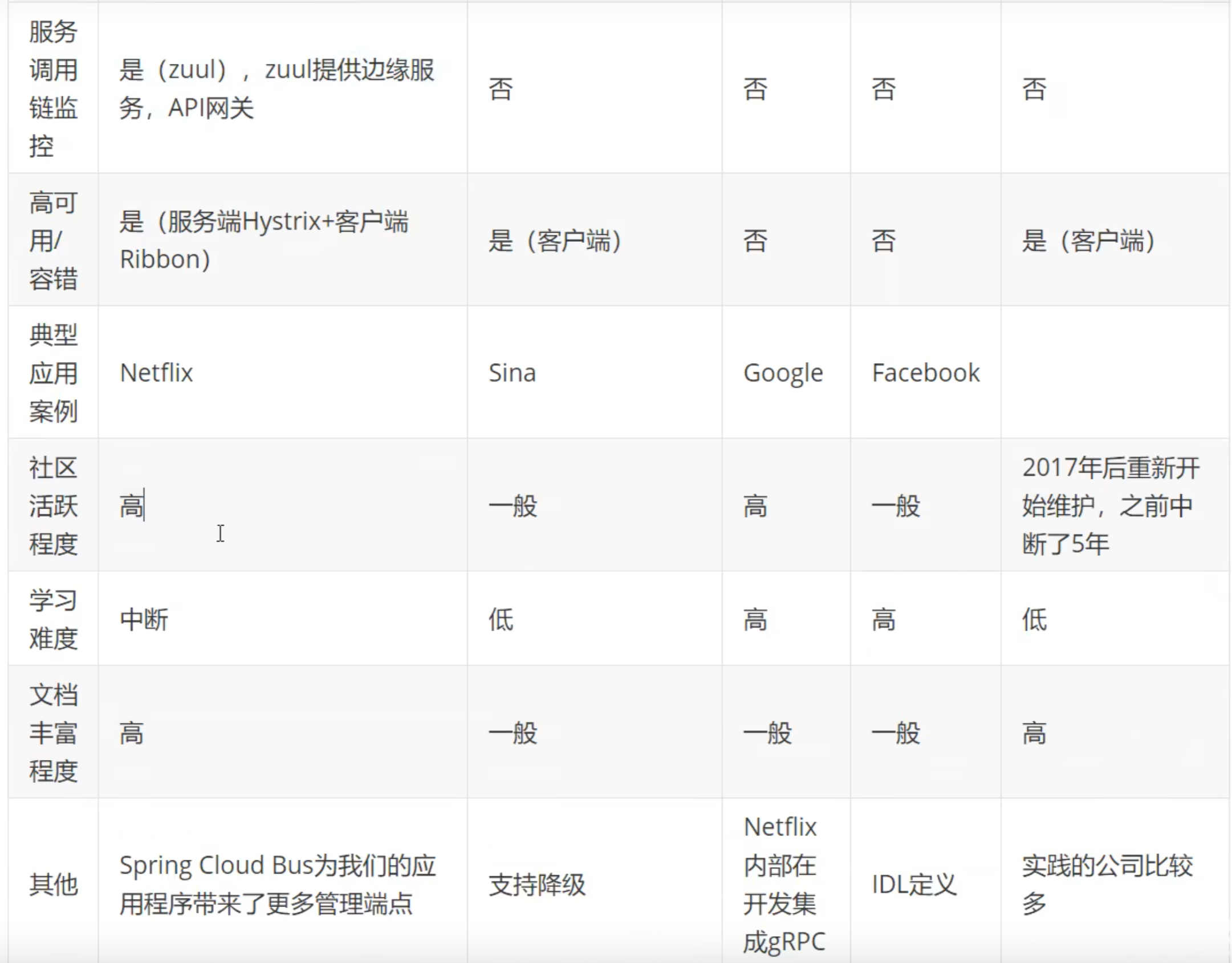The width and height of the screenshot is (1232, 963).
Task: Click 'Netflix内部在开发集成gRPC' cell
Action: tap(783, 885)
